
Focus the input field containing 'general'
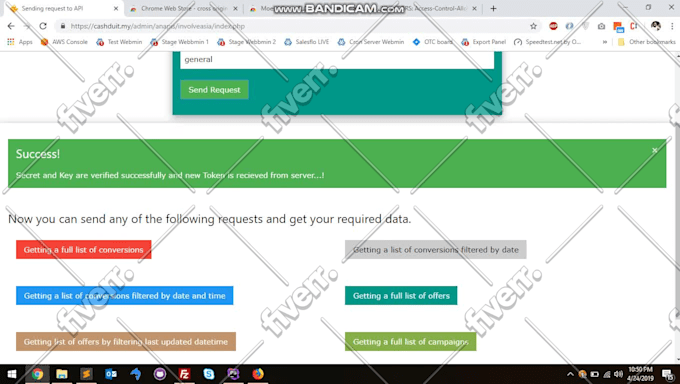tap(337, 60)
